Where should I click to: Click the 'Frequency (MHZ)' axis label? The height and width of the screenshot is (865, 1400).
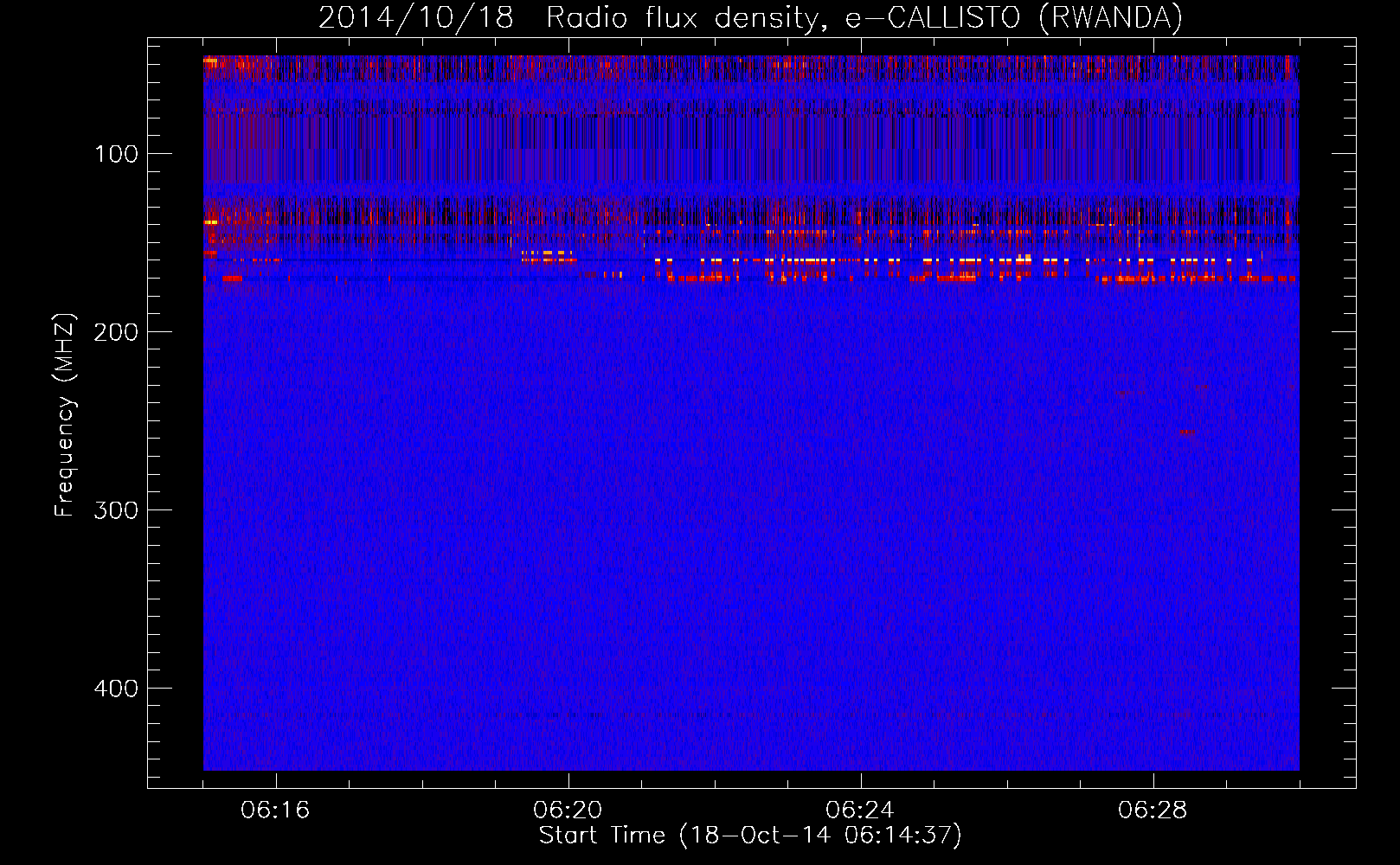(x=65, y=415)
